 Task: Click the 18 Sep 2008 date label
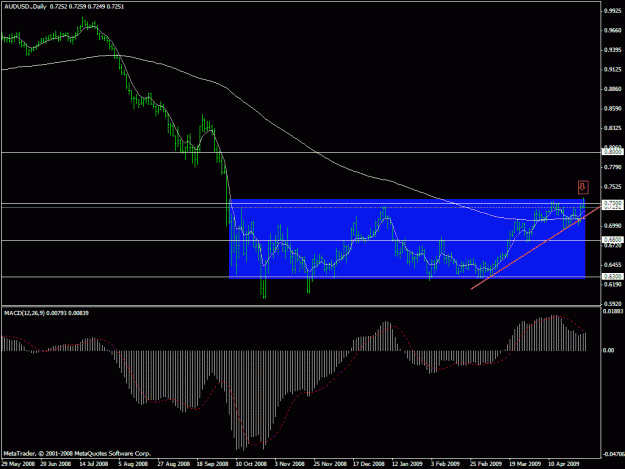coord(212,464)
